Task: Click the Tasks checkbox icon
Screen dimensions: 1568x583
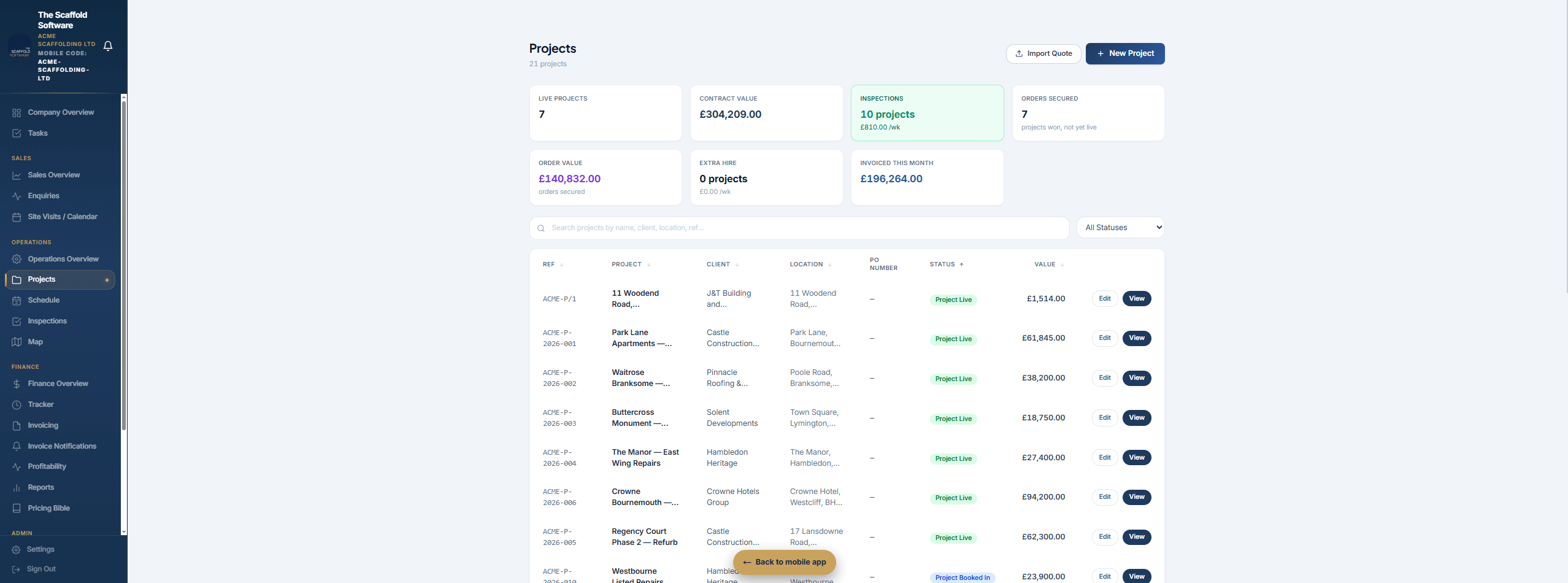Action: coord(17,133)
